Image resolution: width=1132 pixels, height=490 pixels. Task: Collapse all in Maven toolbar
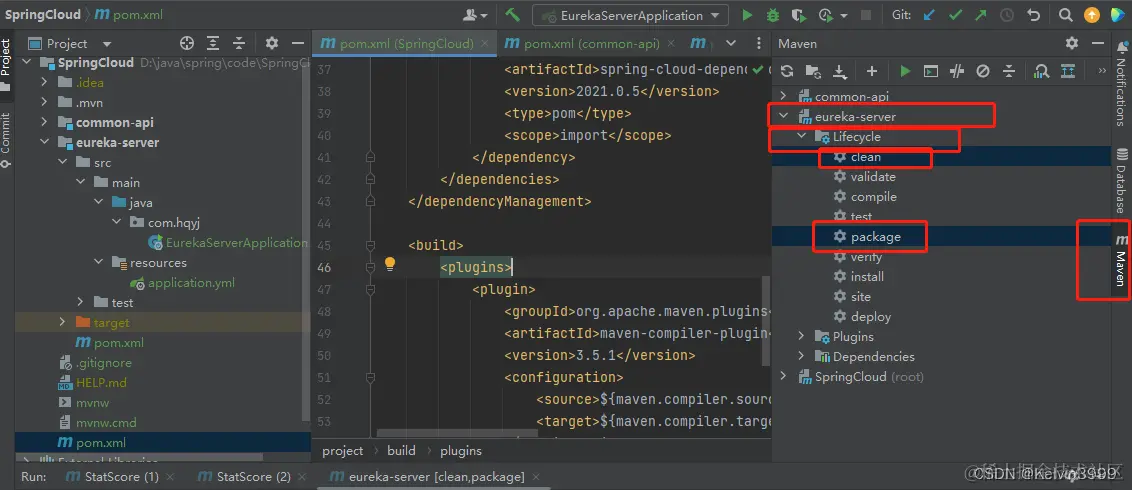pos(1009,71)
